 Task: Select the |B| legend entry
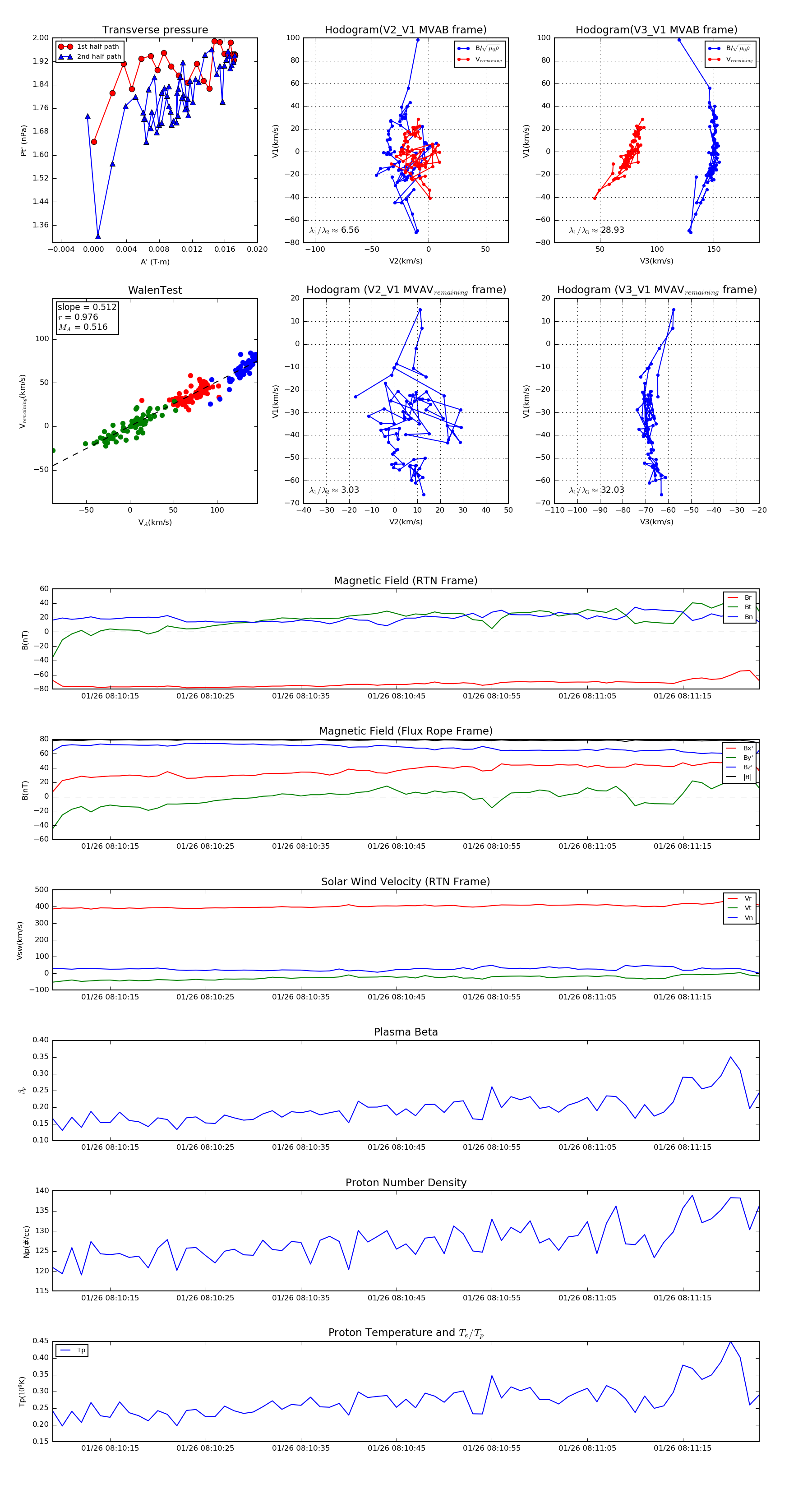740,777
